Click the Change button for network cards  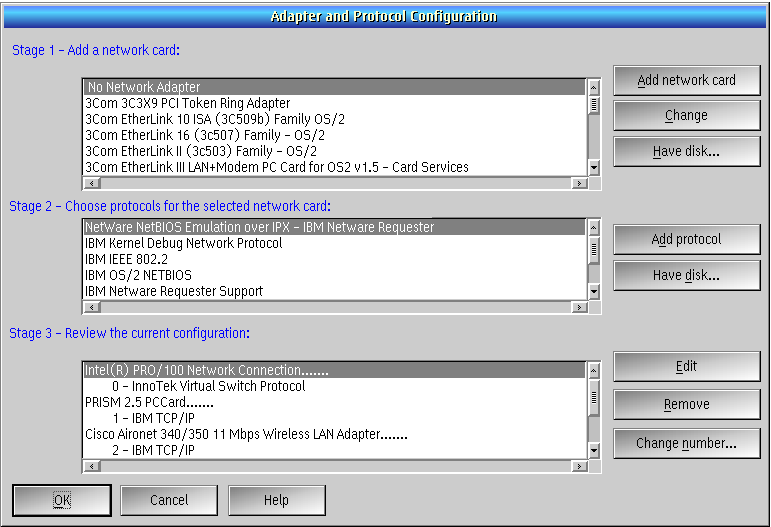[686, 116]
